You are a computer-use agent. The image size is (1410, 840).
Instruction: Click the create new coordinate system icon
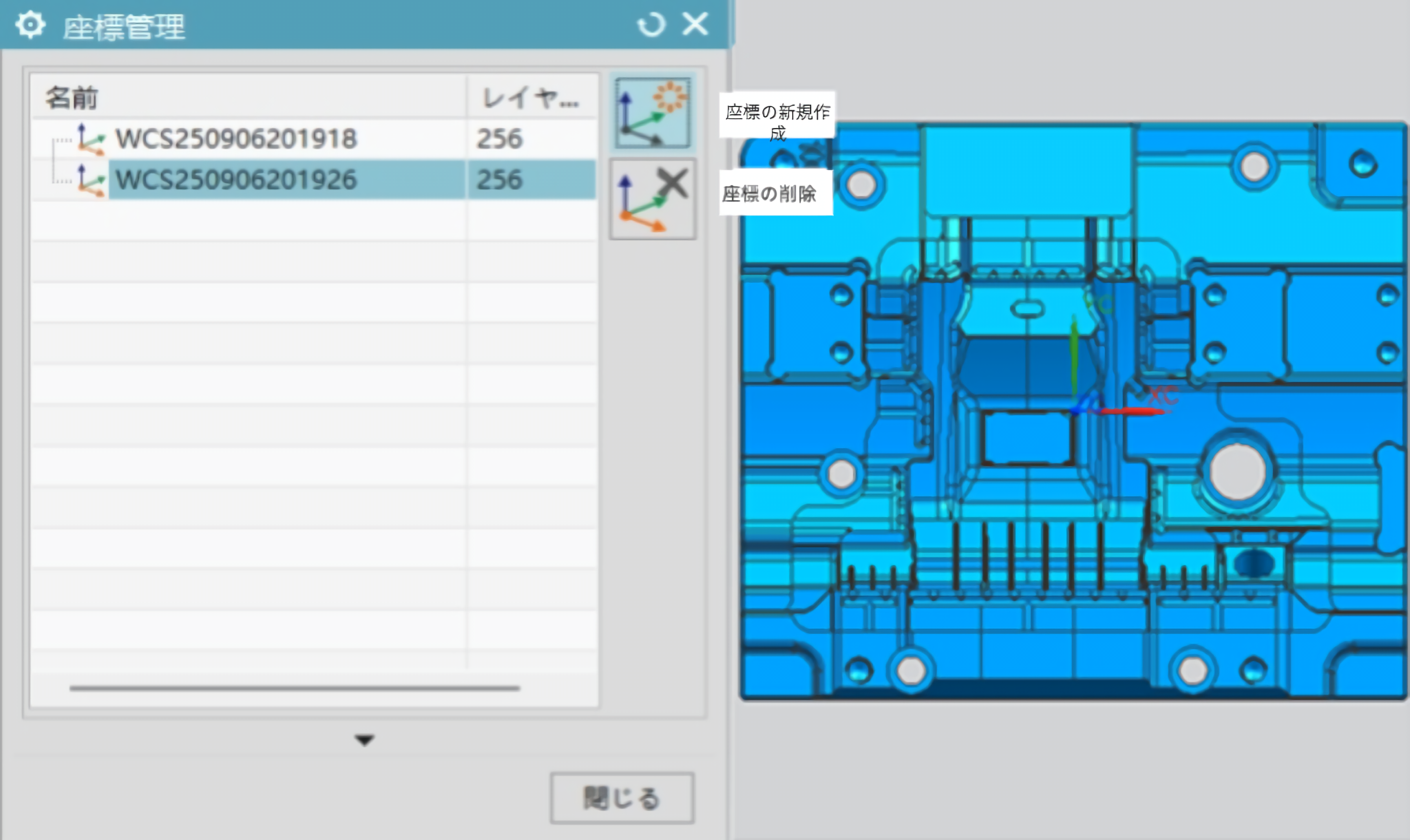tap(652, 113)
